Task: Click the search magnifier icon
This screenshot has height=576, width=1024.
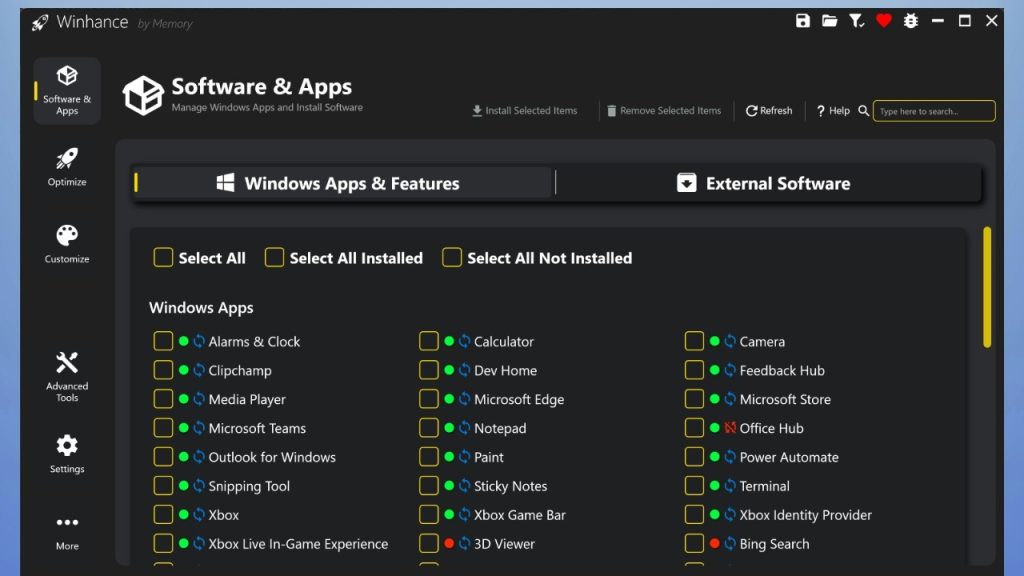Action: pos(863,110)
